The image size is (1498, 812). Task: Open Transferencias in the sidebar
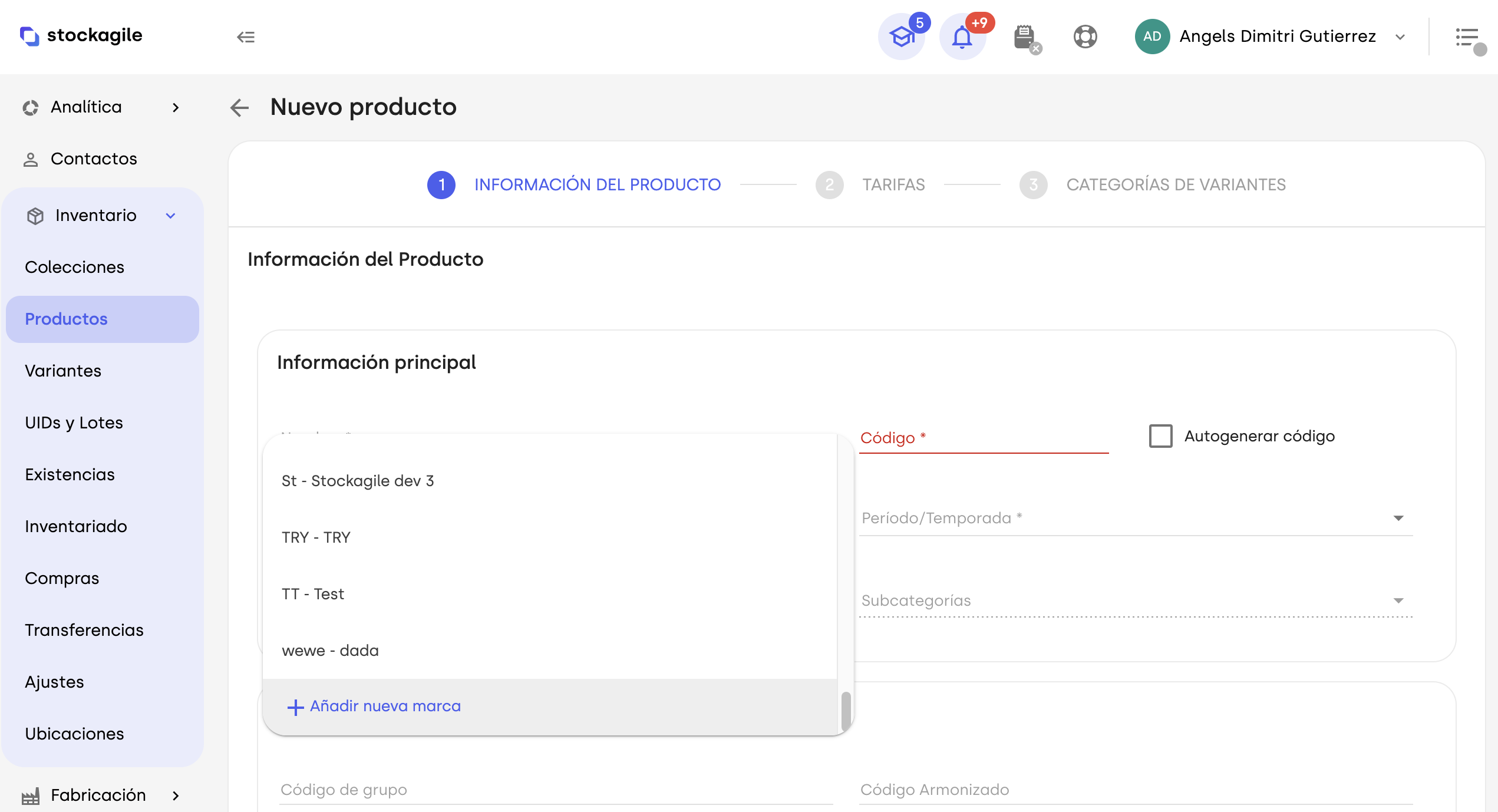coord(103,631)
